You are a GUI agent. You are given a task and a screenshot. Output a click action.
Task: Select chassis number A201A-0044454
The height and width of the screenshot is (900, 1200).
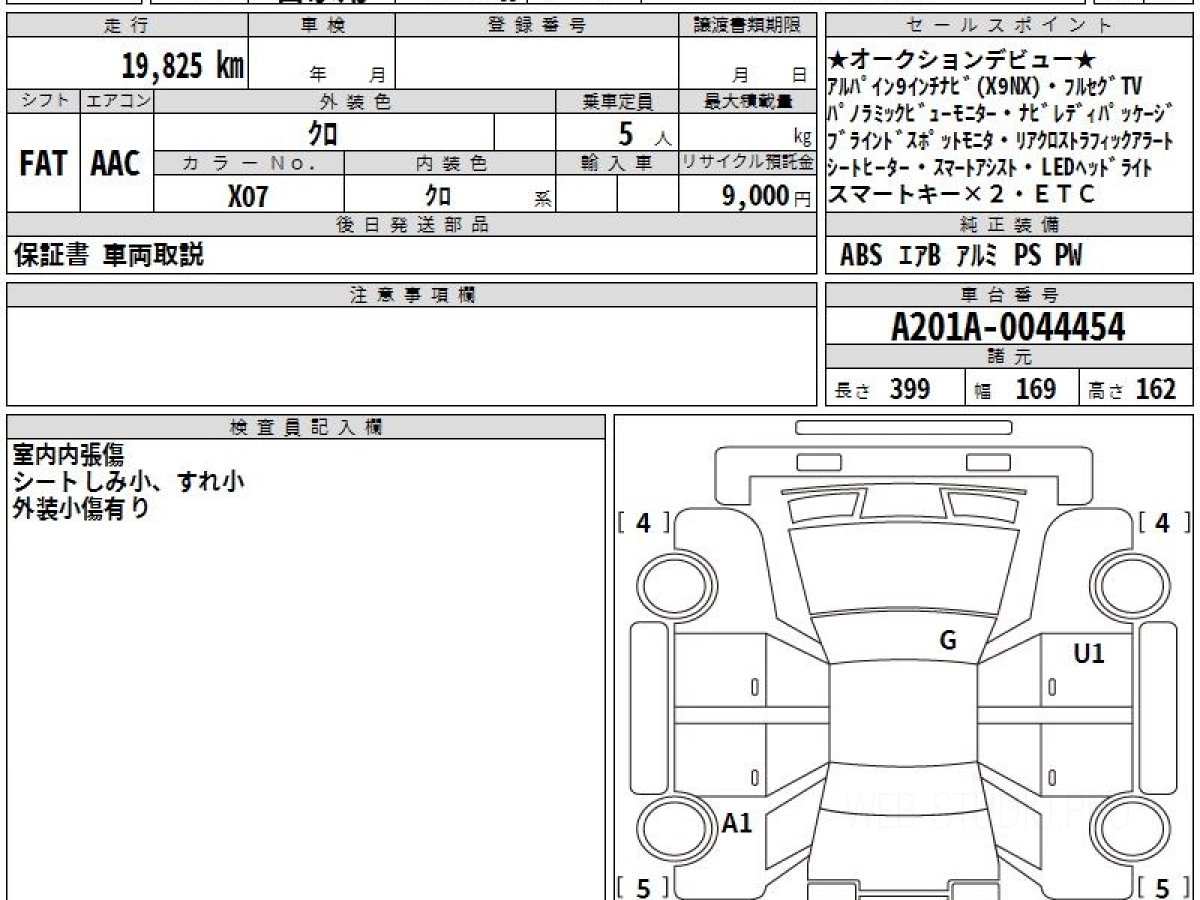point(1008,327)
